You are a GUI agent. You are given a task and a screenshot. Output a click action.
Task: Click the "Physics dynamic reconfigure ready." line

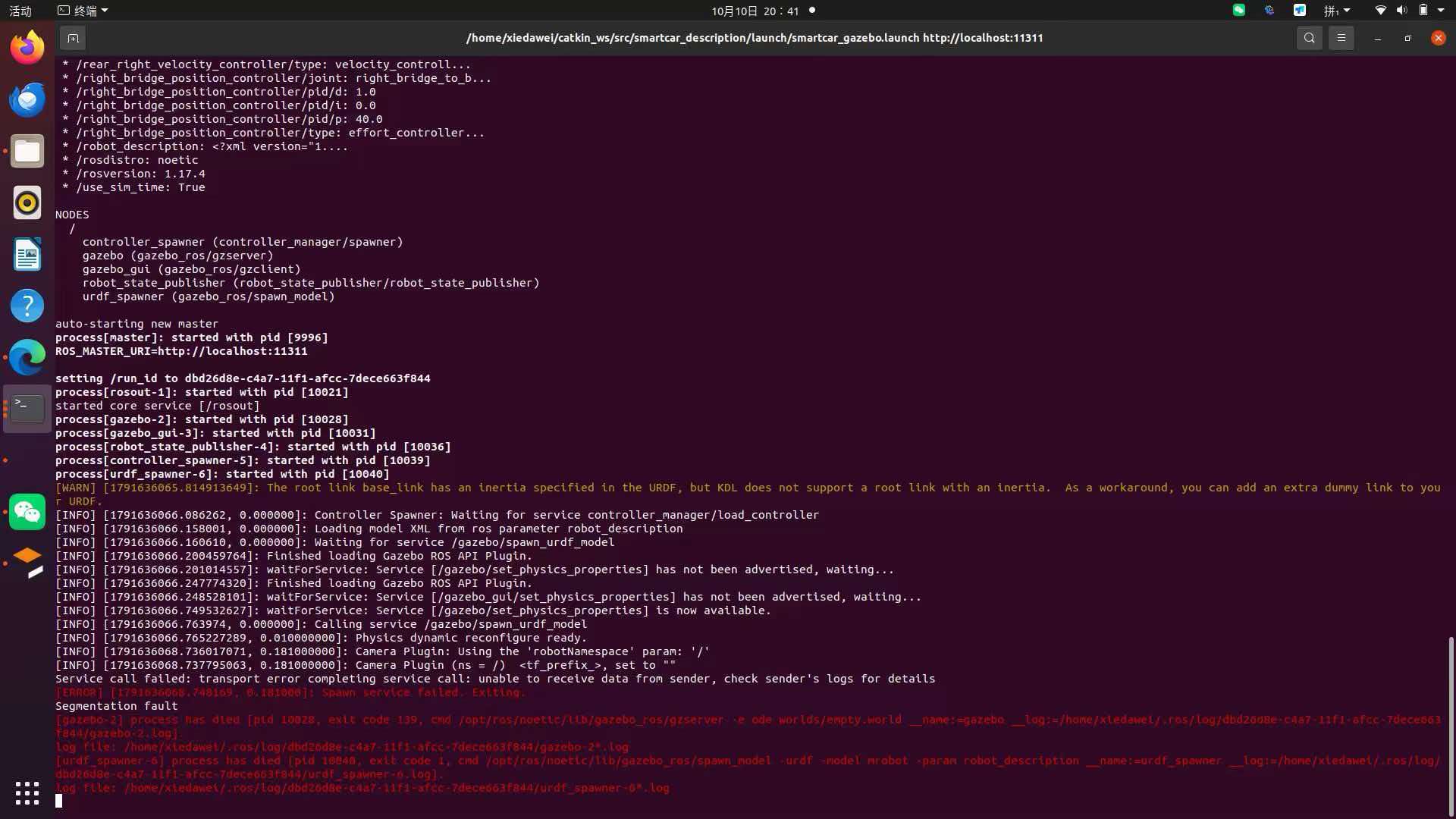click(x=321, y=638)
